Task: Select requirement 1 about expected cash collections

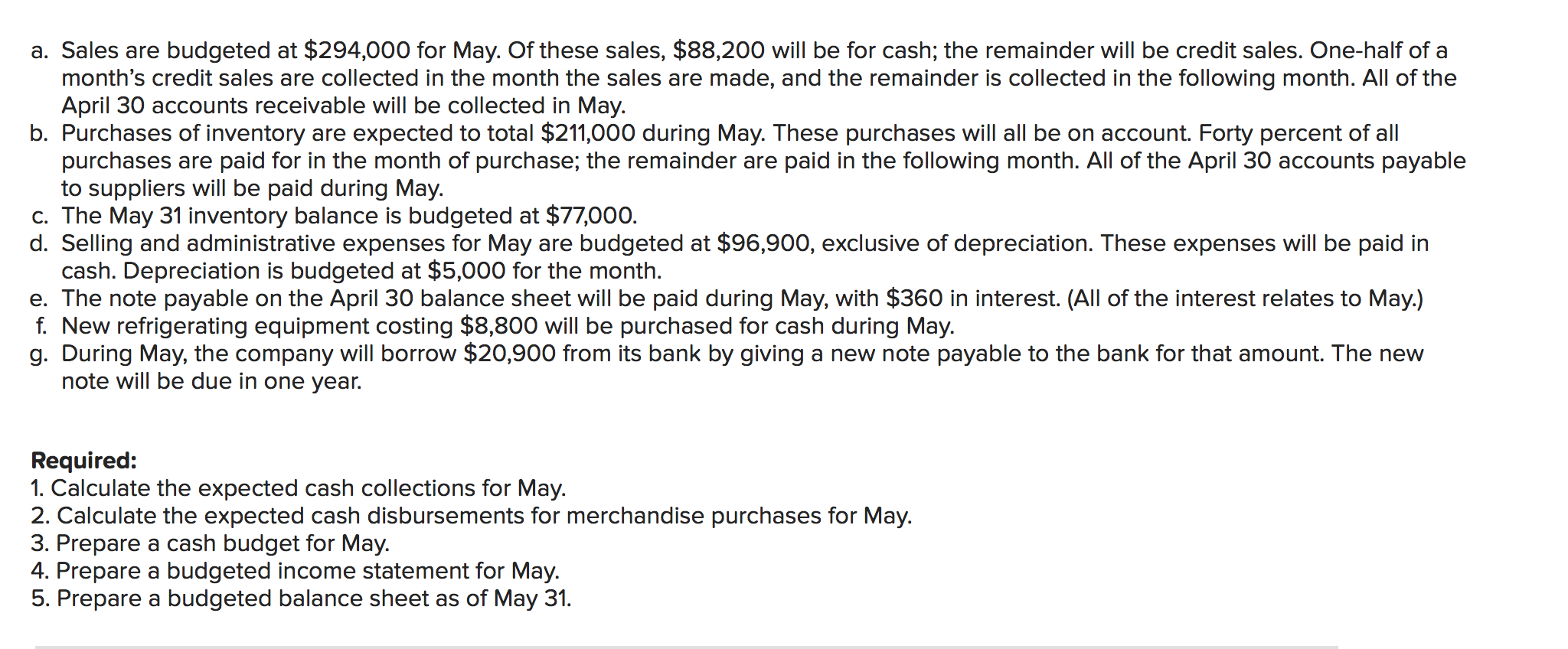Action: coord(299,488)
